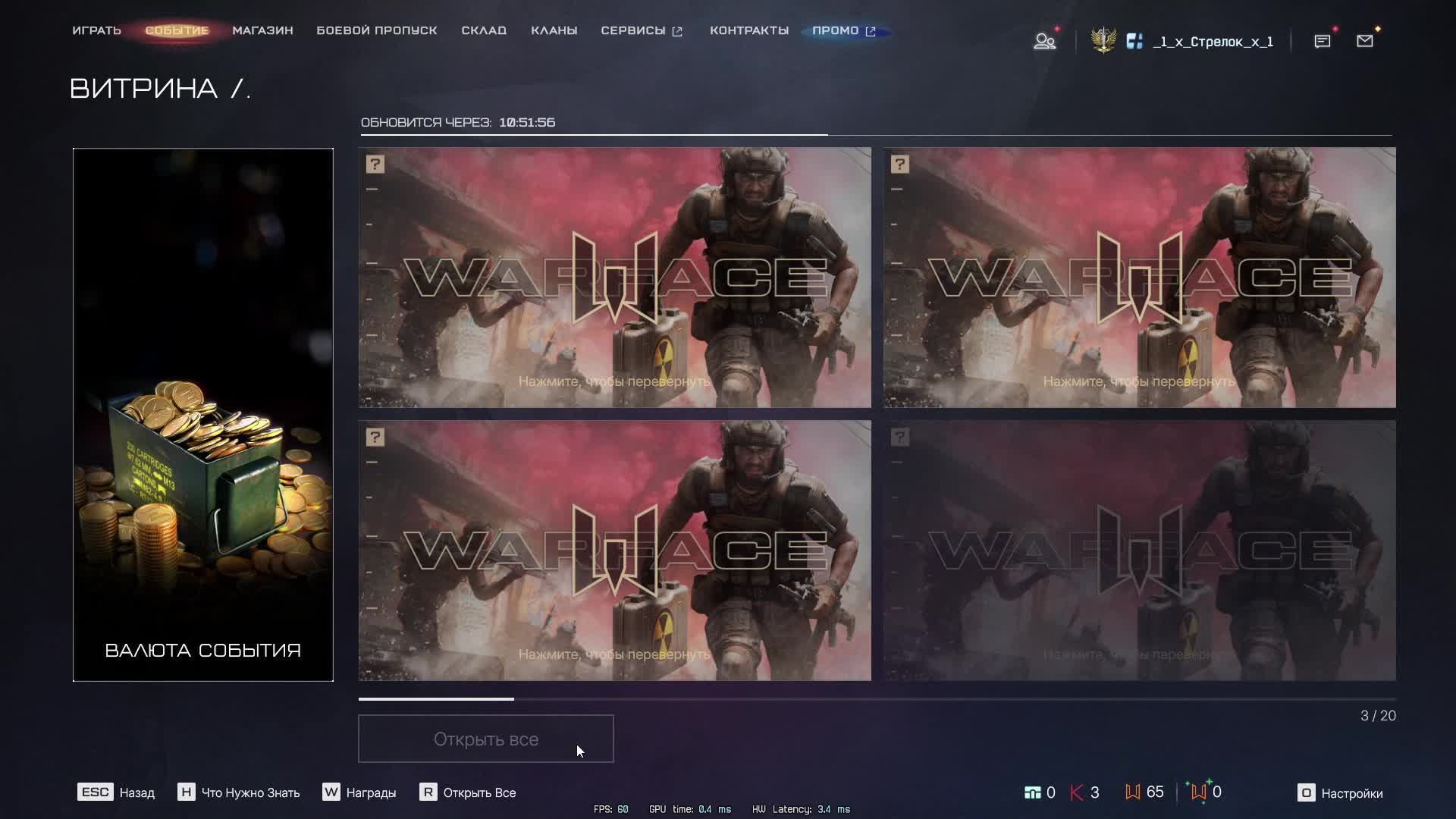Open the Боевой пропуск tab
The image size is (1456, 819).
(377, 30)
